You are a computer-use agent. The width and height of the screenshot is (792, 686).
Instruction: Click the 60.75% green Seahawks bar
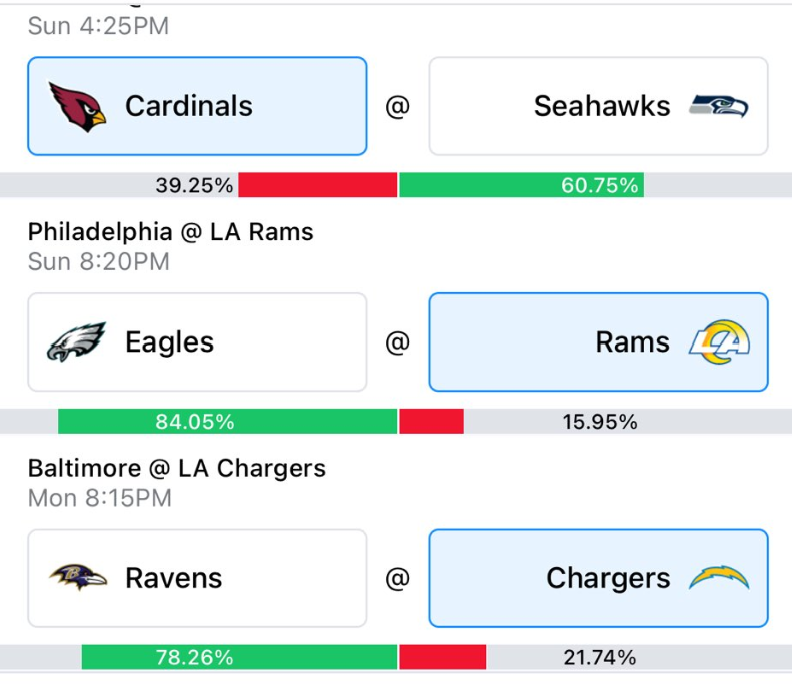[x=521, y=185]
